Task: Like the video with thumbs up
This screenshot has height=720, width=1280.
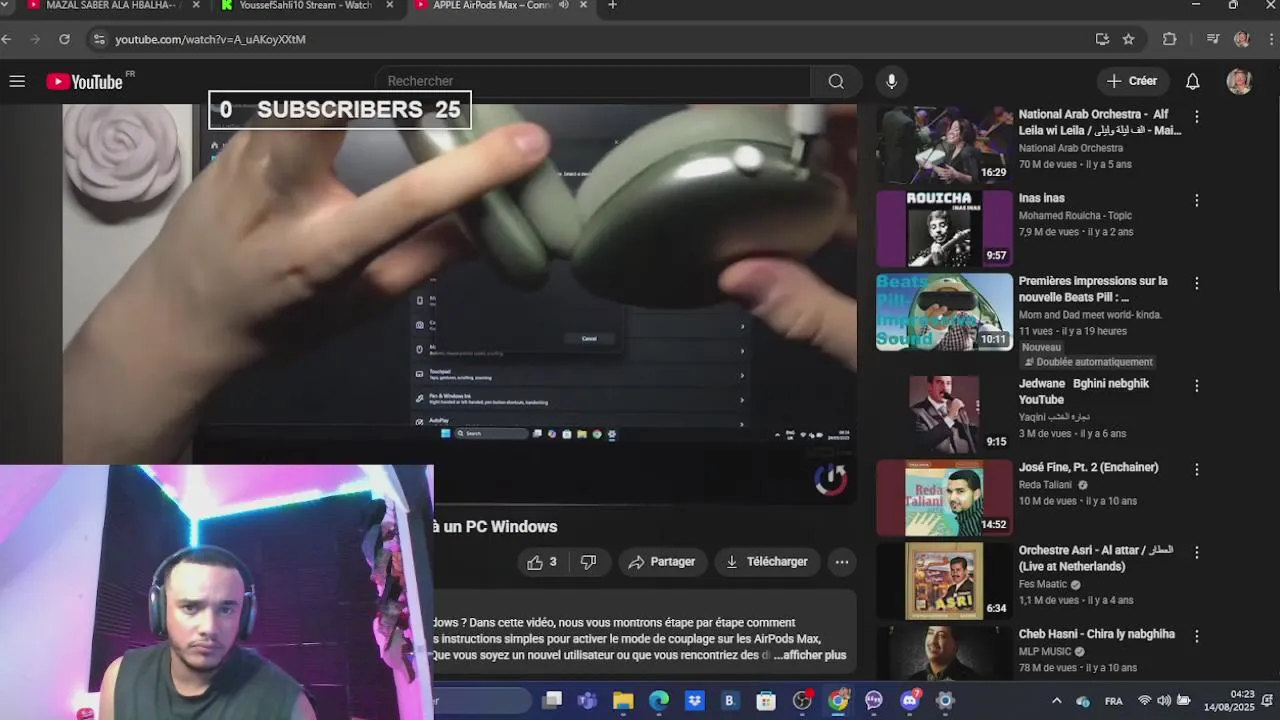Action: (x=541, y=562)
